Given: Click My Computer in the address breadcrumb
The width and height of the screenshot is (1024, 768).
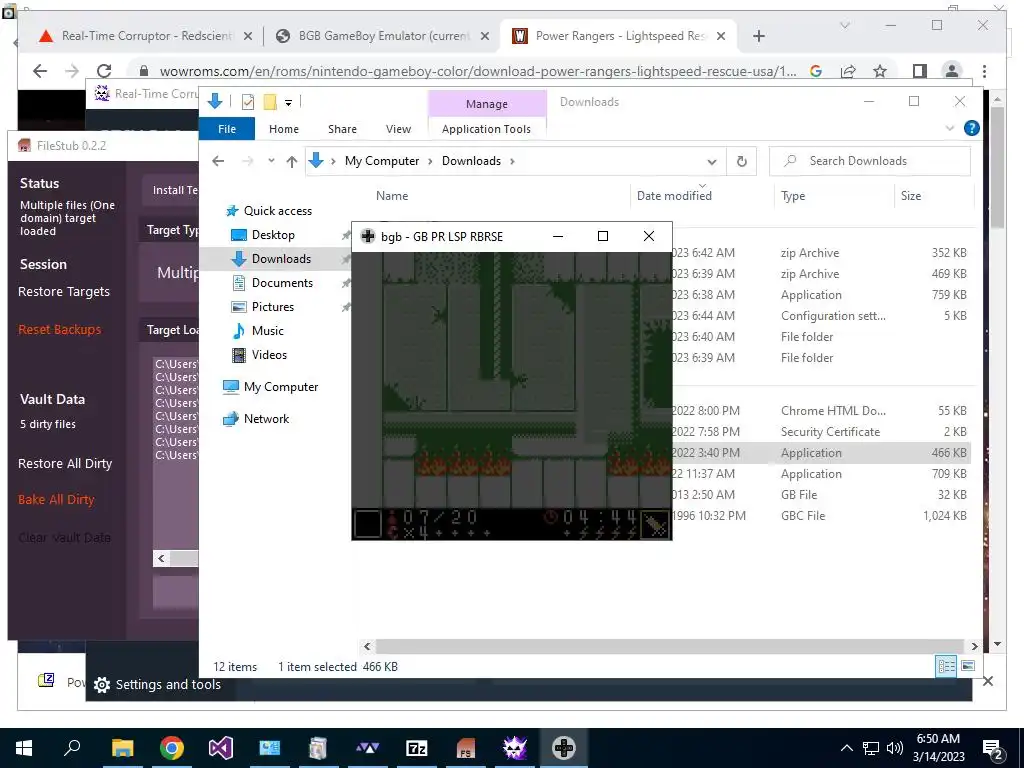Looking at the screenshot, I should (x=382, y=161).
